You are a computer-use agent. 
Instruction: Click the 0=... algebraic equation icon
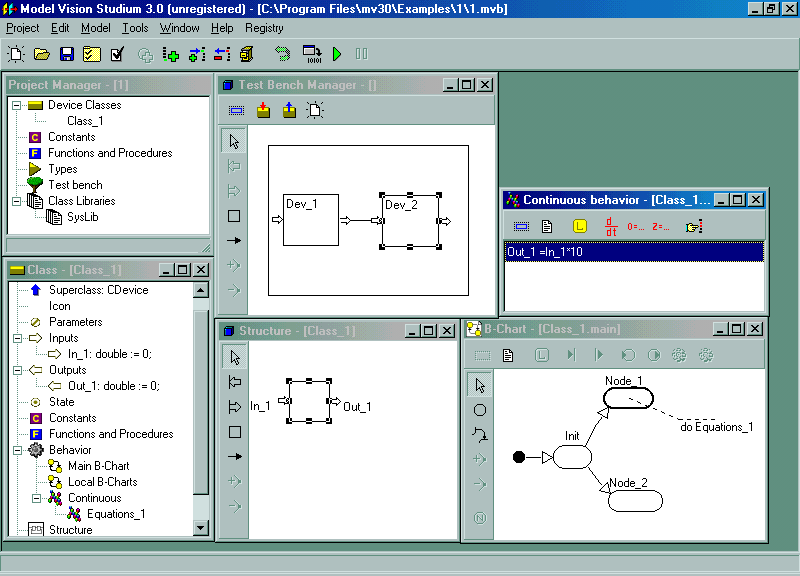click(635, 227)
